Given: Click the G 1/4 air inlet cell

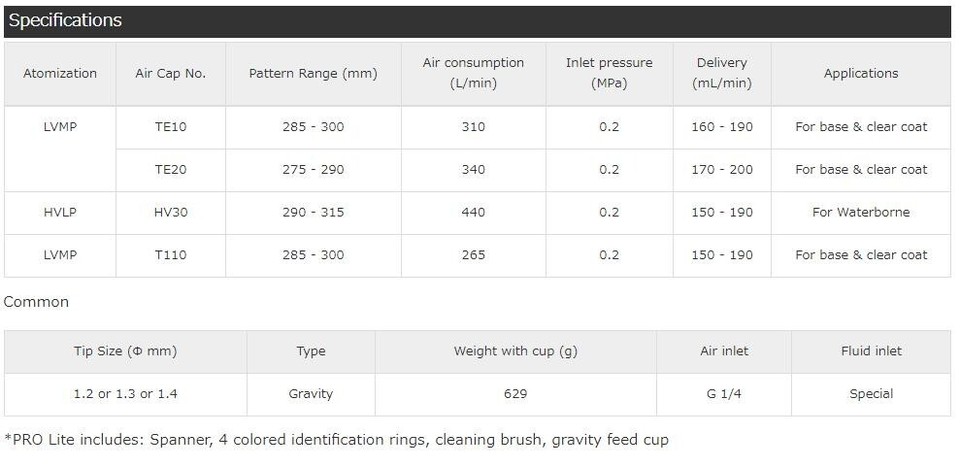Looking at the screenshot, I should pyautogui.click(x=724, y=395).
